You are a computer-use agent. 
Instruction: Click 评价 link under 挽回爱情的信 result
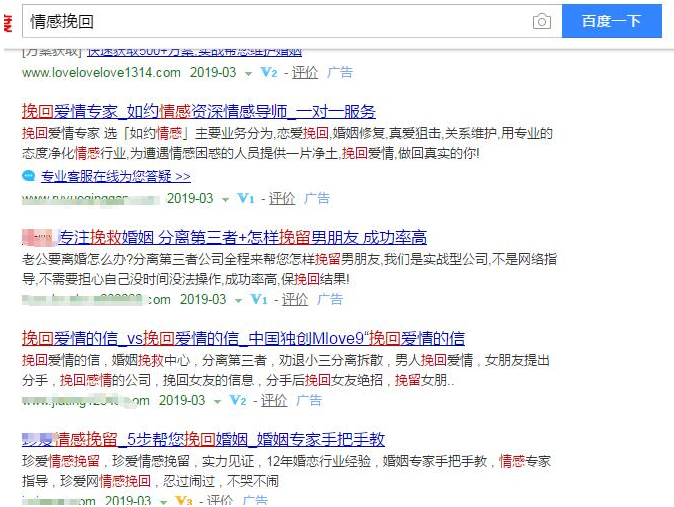(274, 400)
